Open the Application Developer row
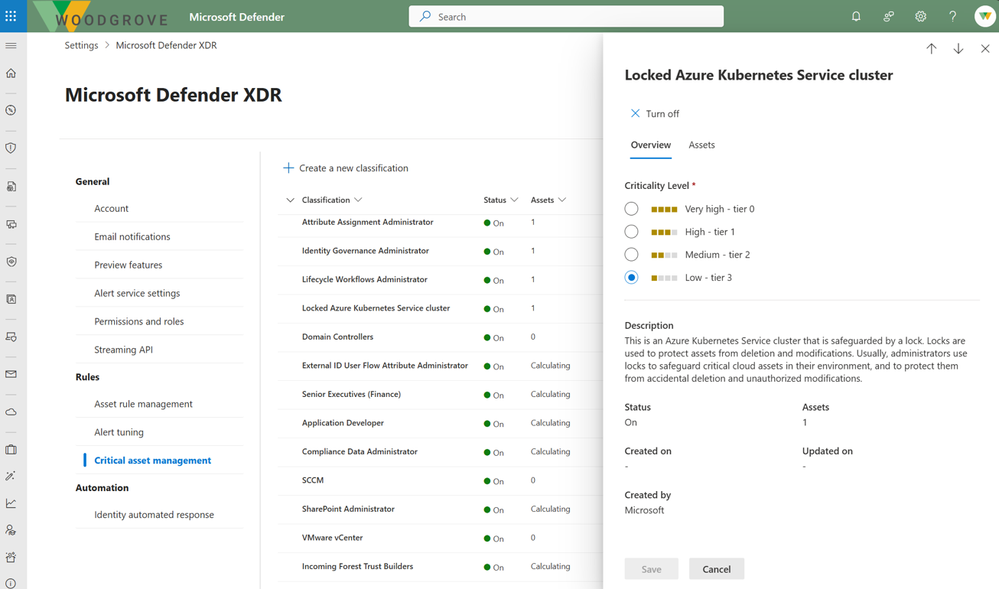 (440, 423)
